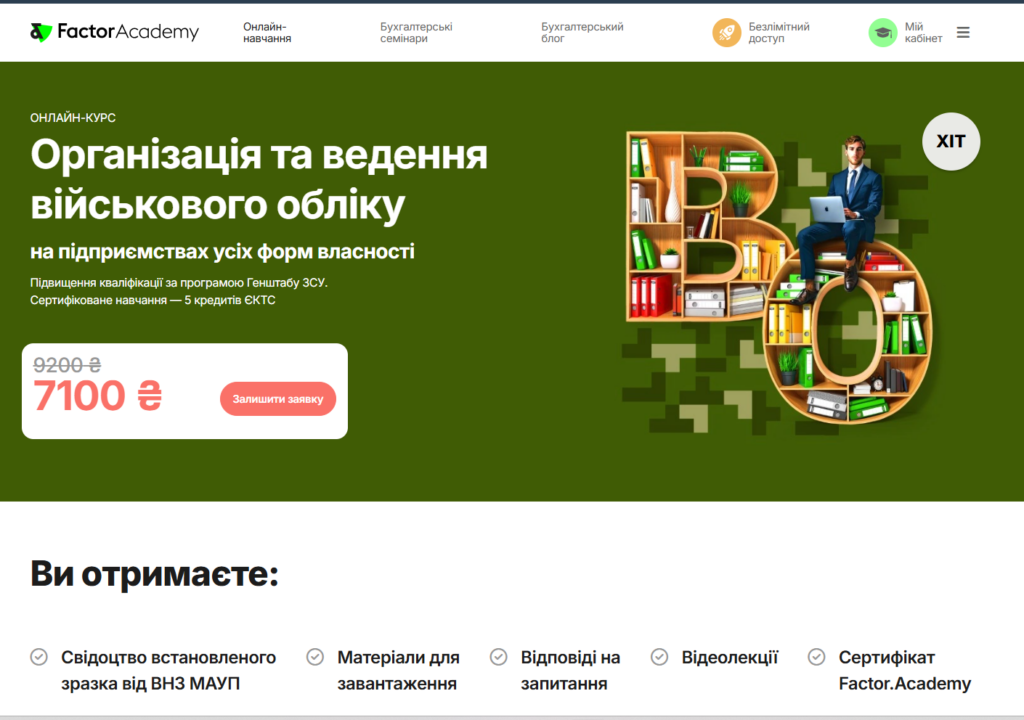
Task: Open the hamburger menu icon
Action: [x=963, y=32]
